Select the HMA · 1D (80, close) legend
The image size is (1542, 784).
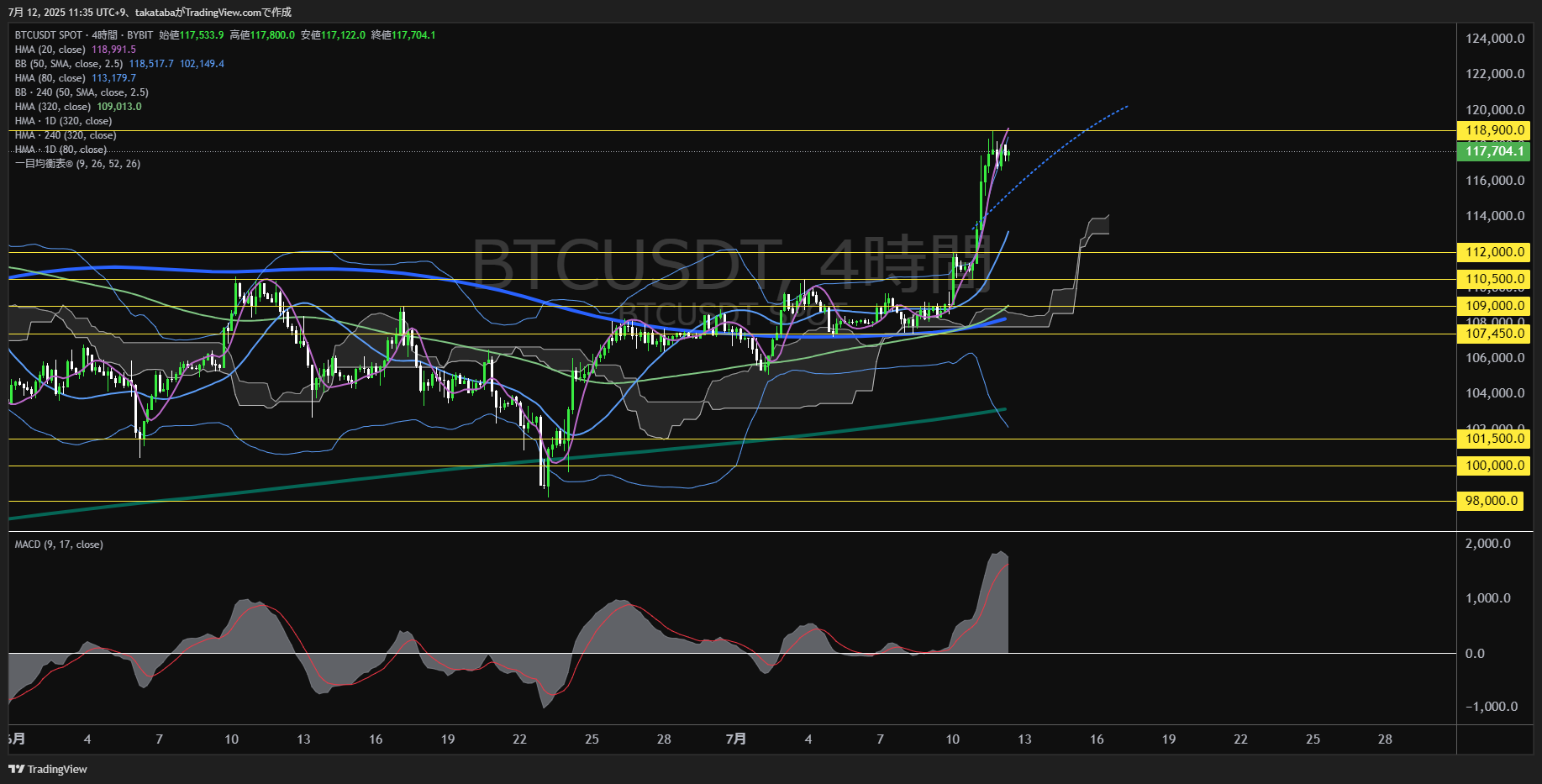point(61,150)
